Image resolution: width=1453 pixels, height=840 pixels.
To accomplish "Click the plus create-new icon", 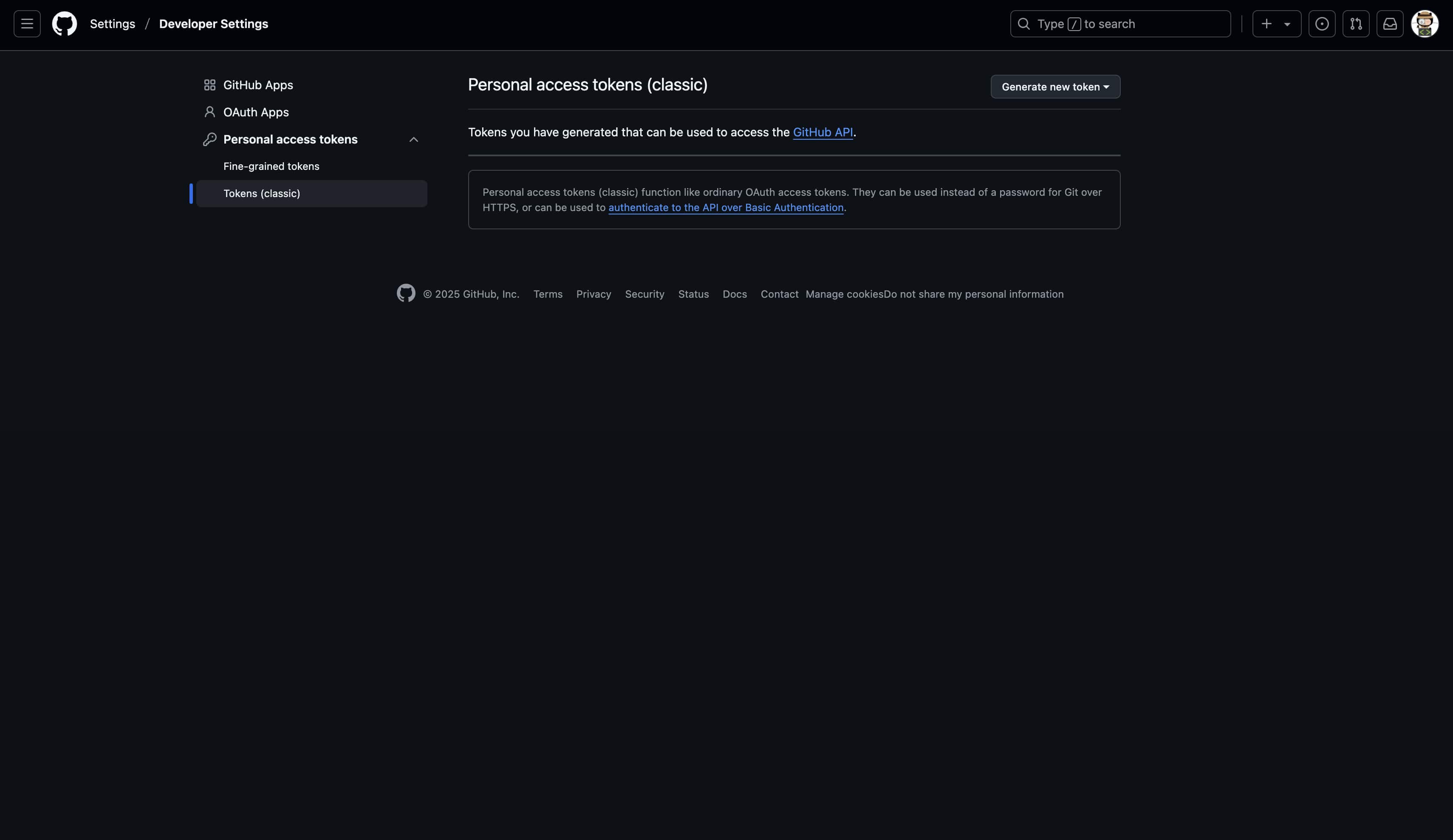I will (x=1266, y=24).
